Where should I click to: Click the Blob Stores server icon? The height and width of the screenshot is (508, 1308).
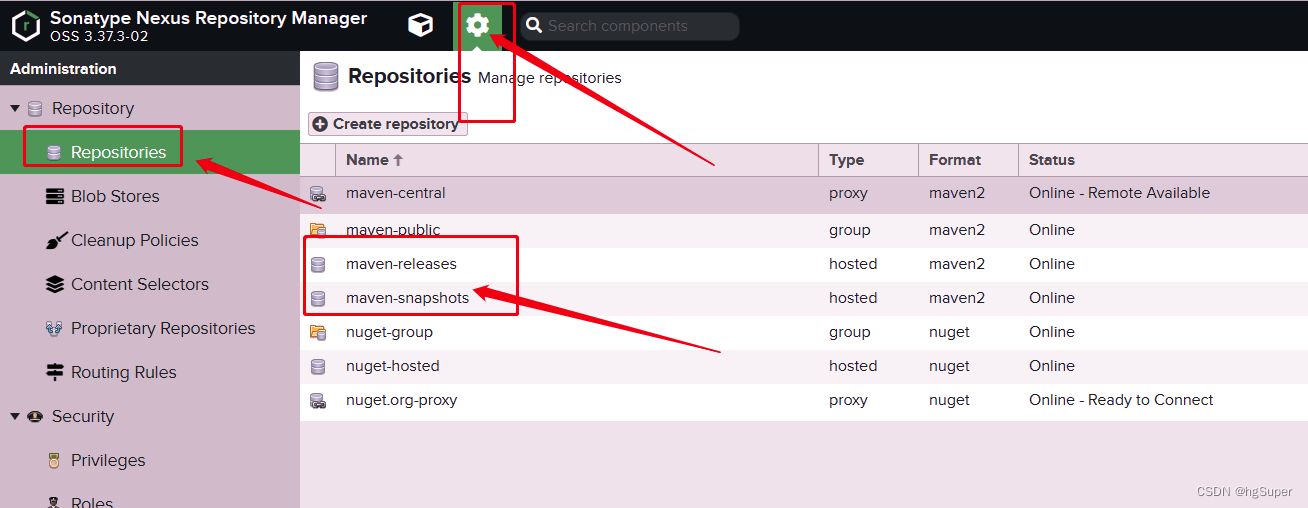(55, 196)
